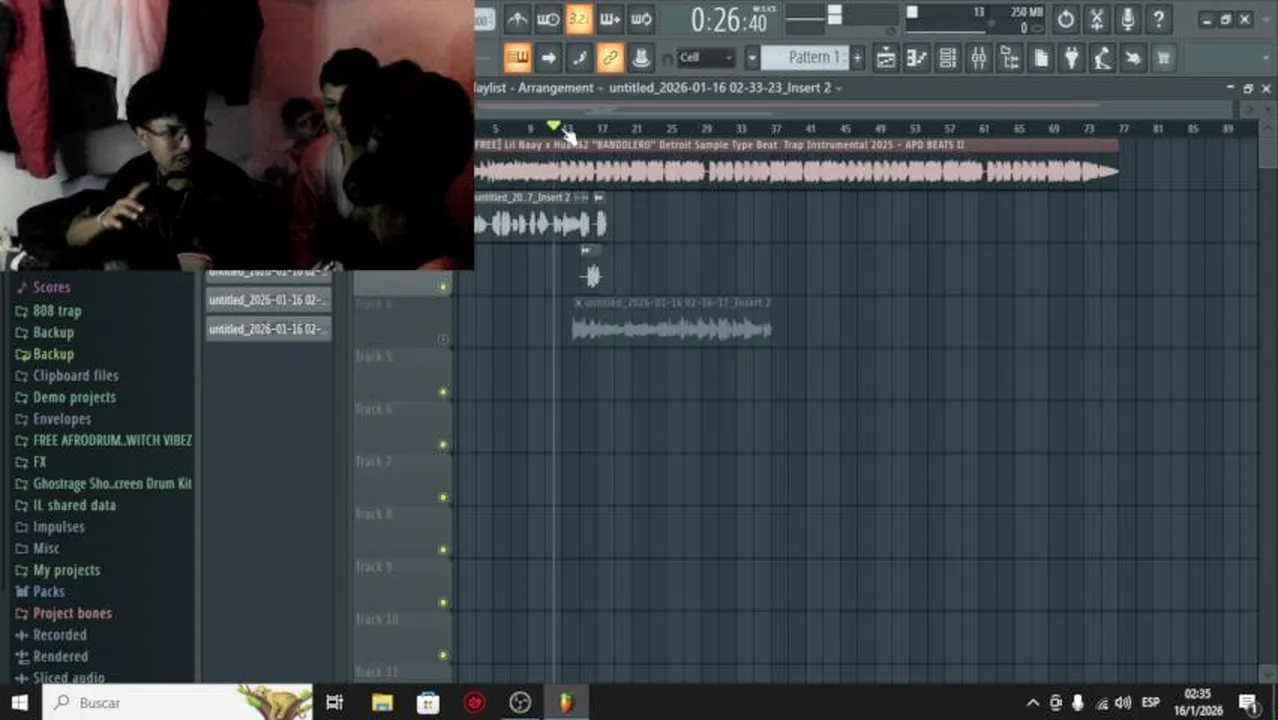This screenshot has width=1278, height=720.
Task: Open the tempo tapper icon
Action: (1102, 58)
